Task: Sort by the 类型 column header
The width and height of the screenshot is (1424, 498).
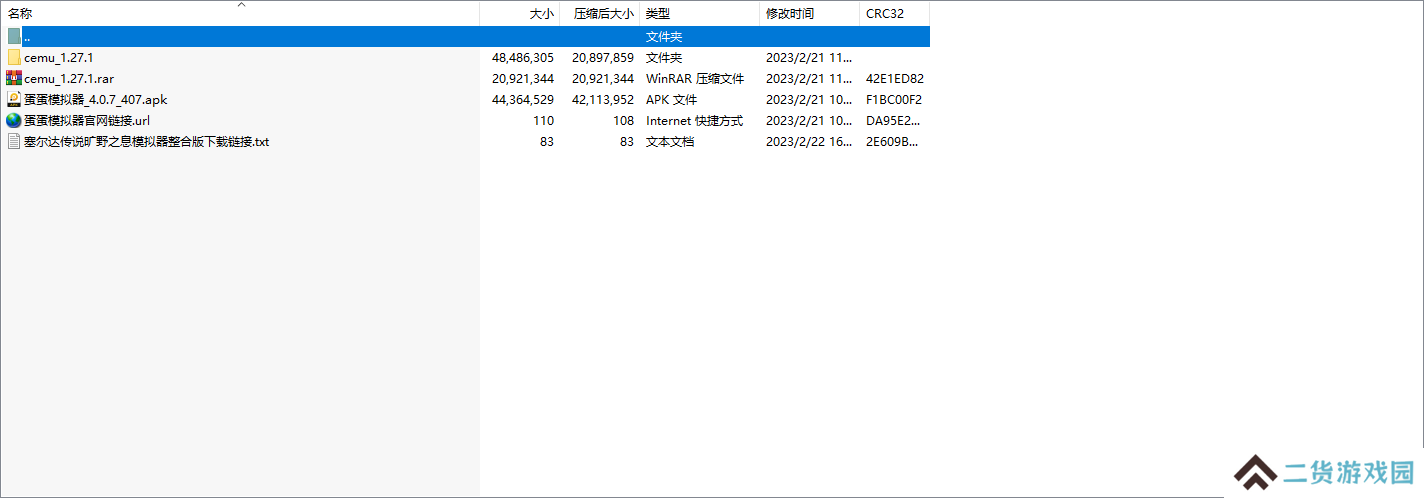Action: [x=699, y=14]
